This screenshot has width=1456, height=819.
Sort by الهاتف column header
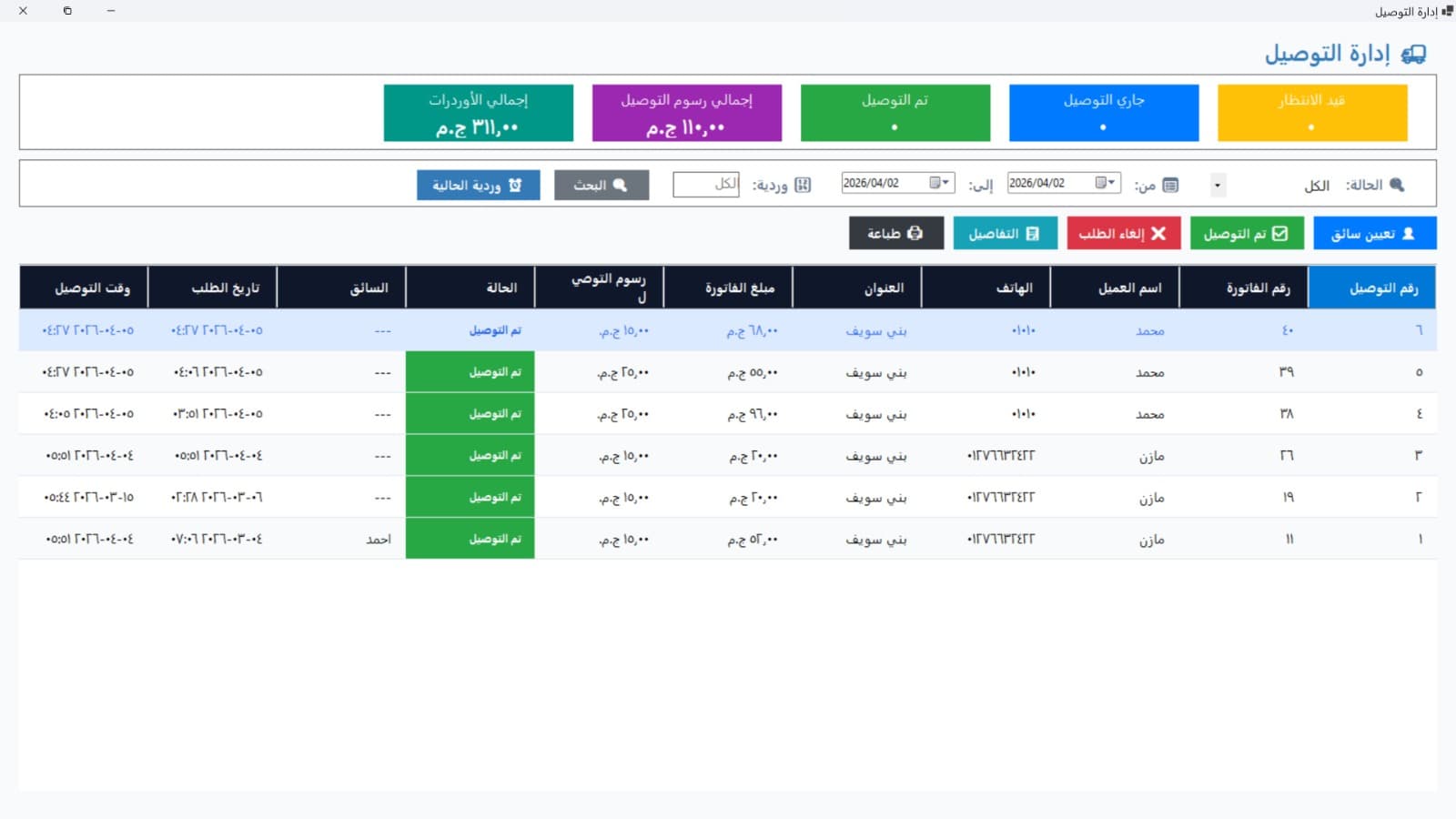[x=986, y=288]
